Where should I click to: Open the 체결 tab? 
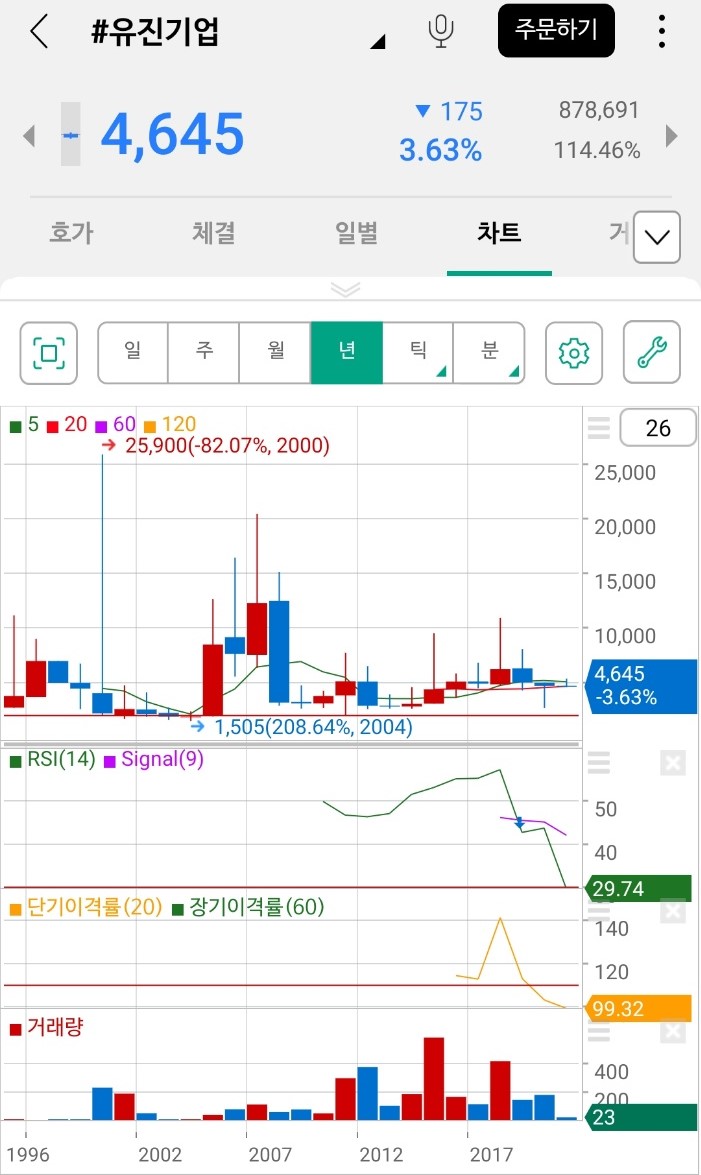point(214,232)
